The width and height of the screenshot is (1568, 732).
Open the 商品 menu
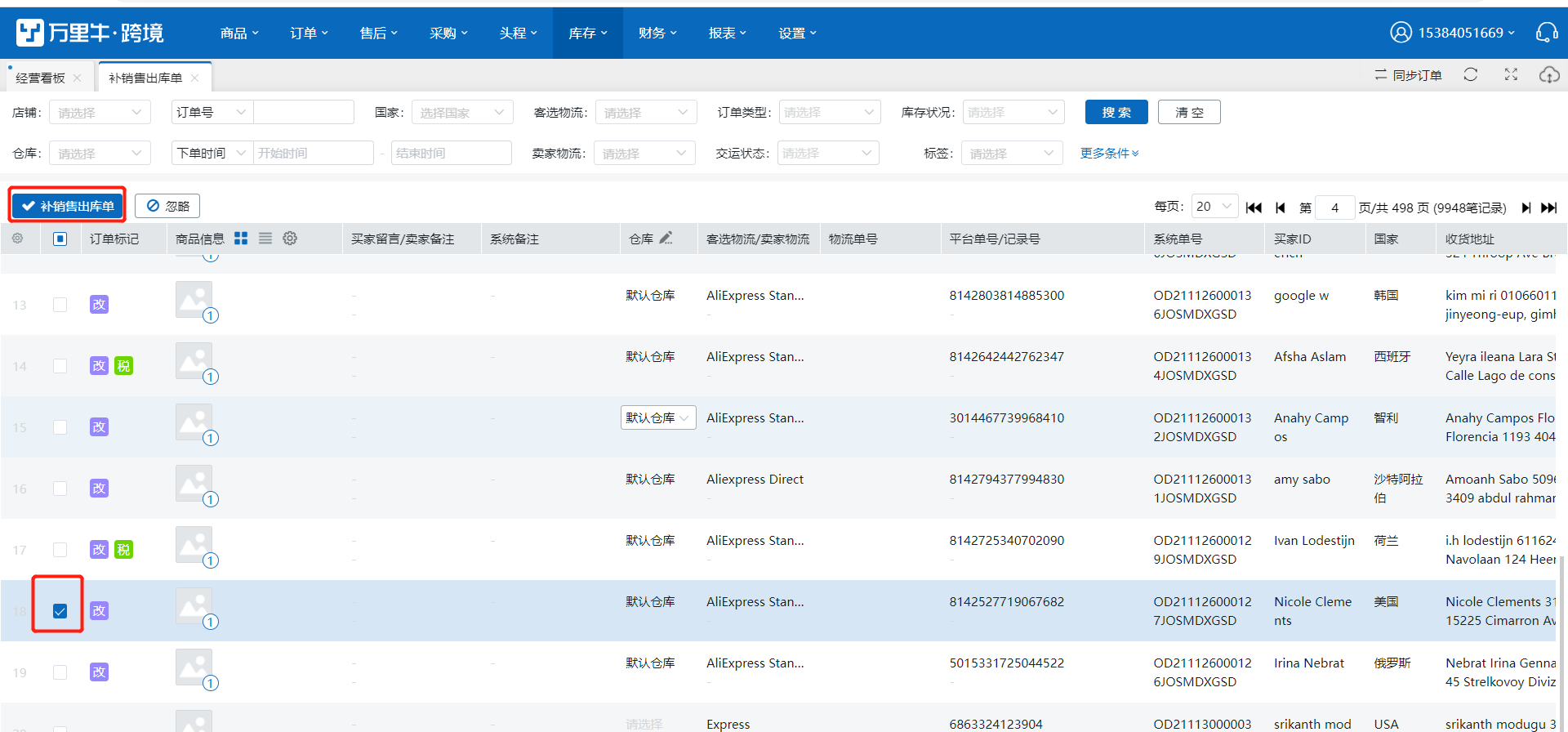click(239, 33)
